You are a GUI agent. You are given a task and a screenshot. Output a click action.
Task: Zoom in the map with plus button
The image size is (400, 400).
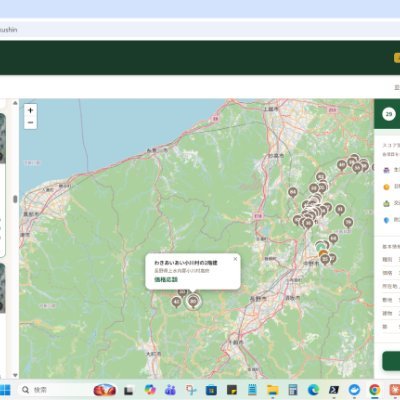point(30,110)
